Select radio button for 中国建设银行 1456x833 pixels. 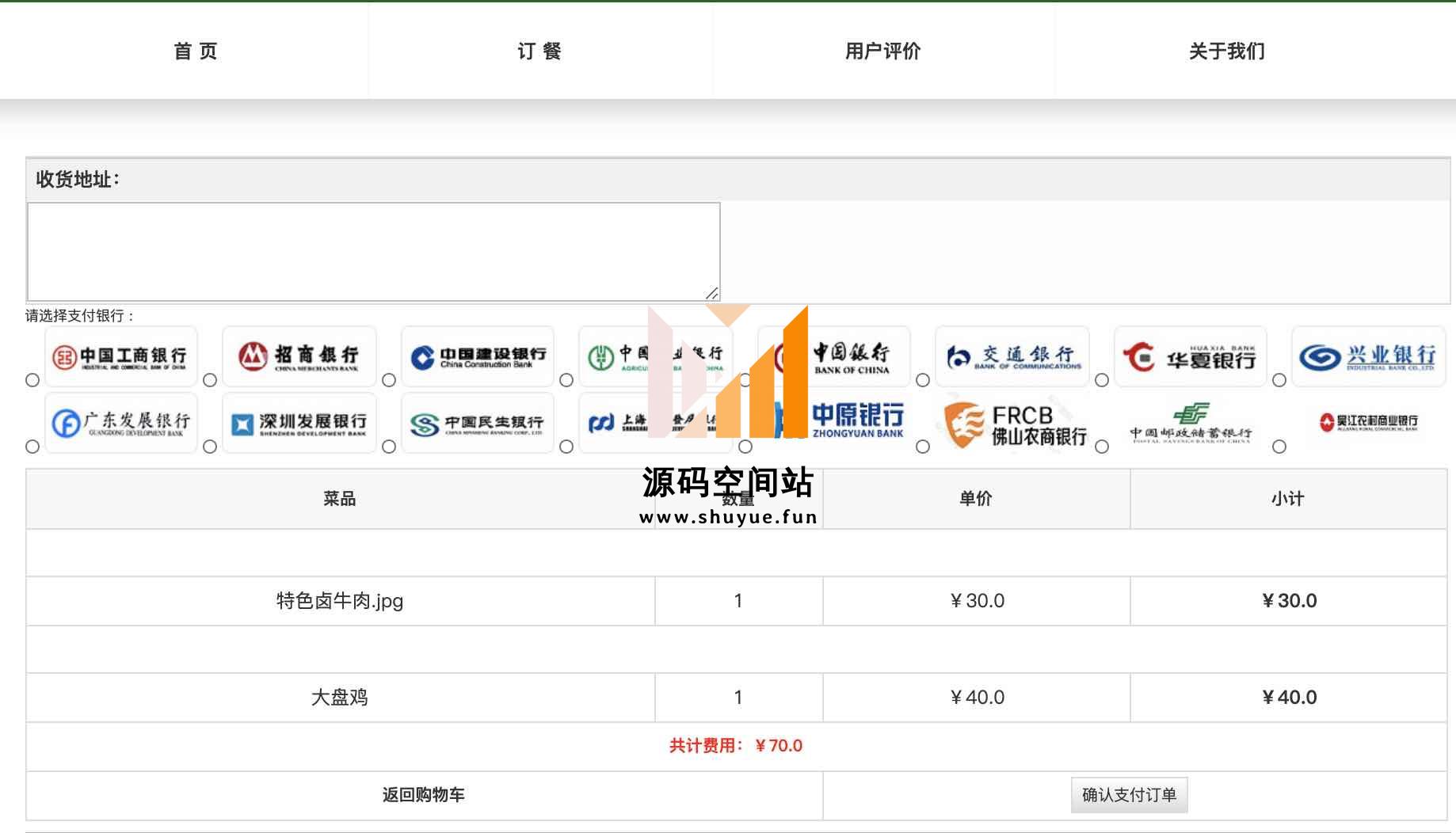coord(389,380)
